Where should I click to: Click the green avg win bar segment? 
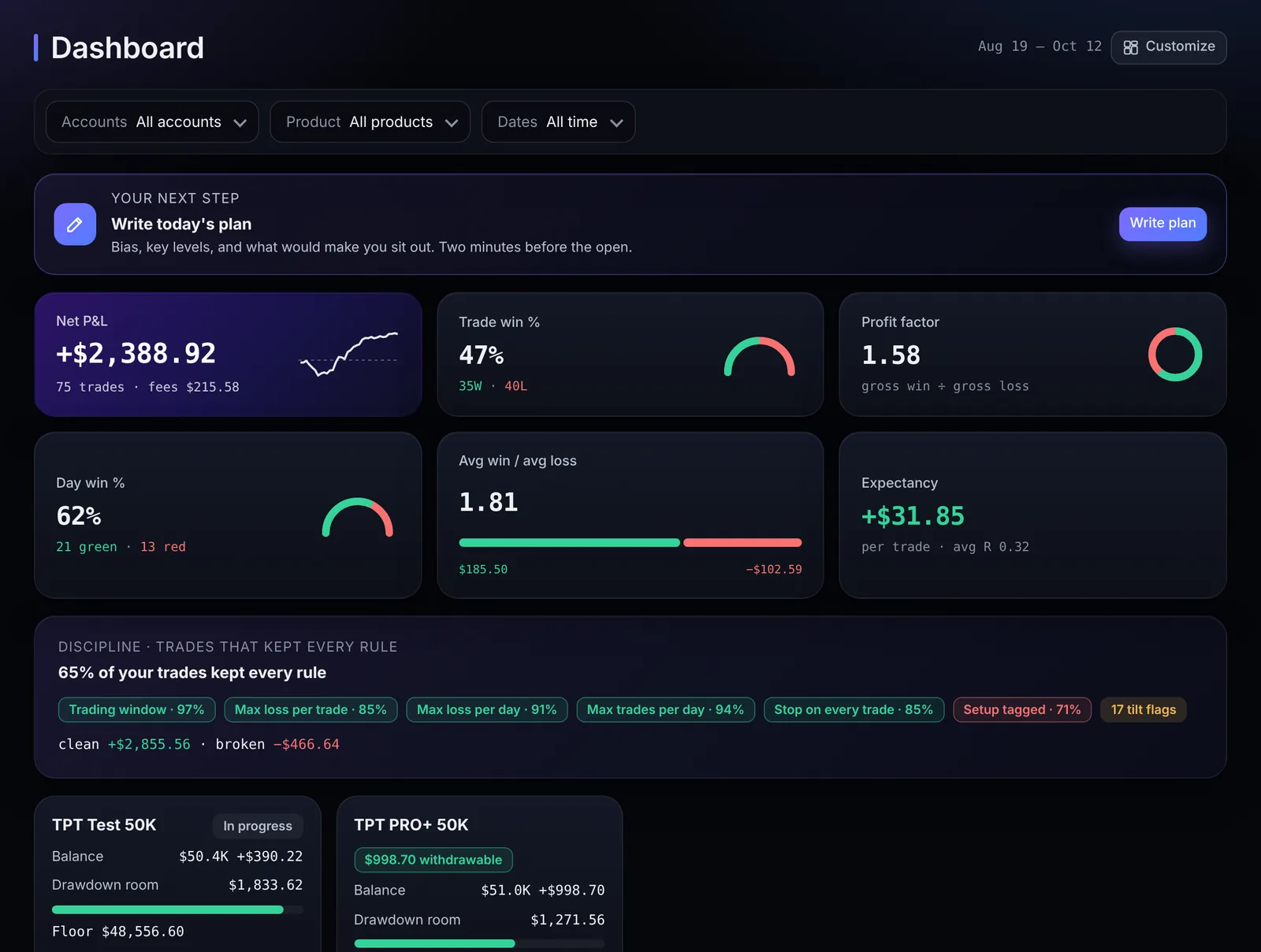[x=569, y=542]
